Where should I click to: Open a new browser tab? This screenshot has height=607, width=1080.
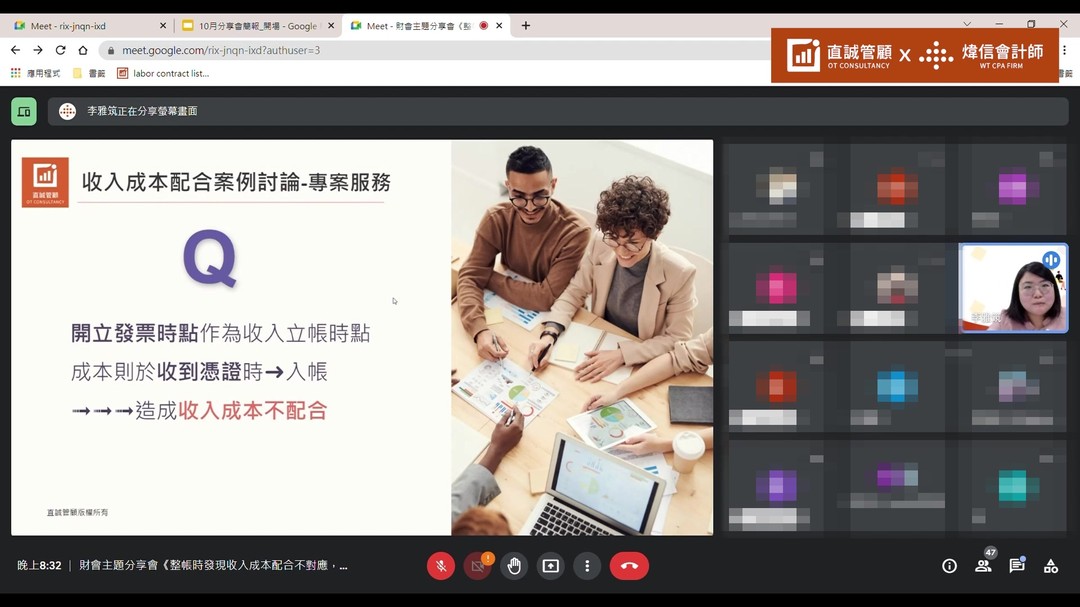526,26
